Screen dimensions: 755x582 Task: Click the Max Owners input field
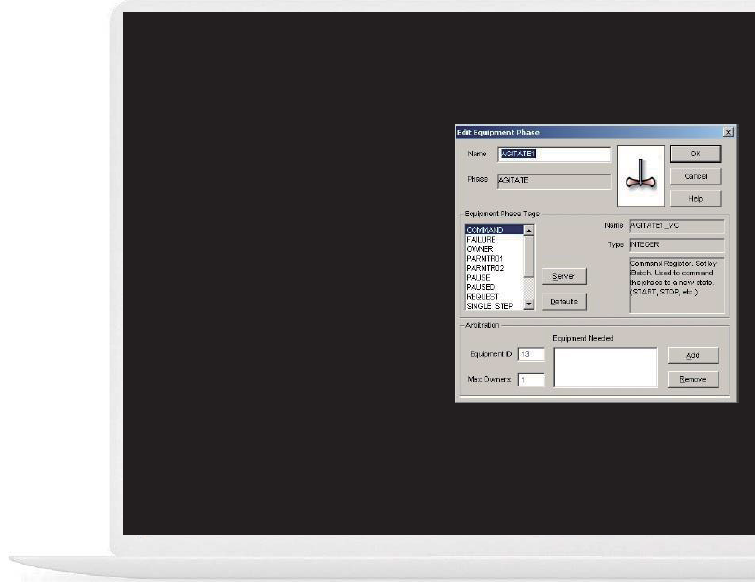pyautogui.click(x=530, y=380)
